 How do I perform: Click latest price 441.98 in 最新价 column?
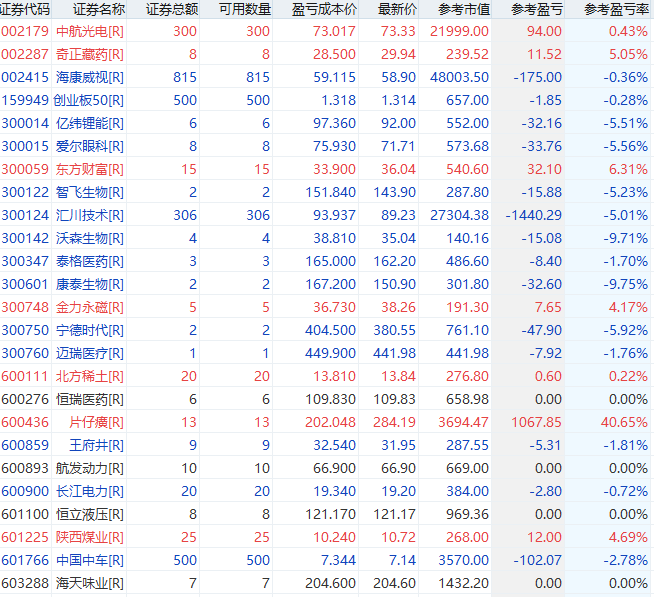coord(394,353)
